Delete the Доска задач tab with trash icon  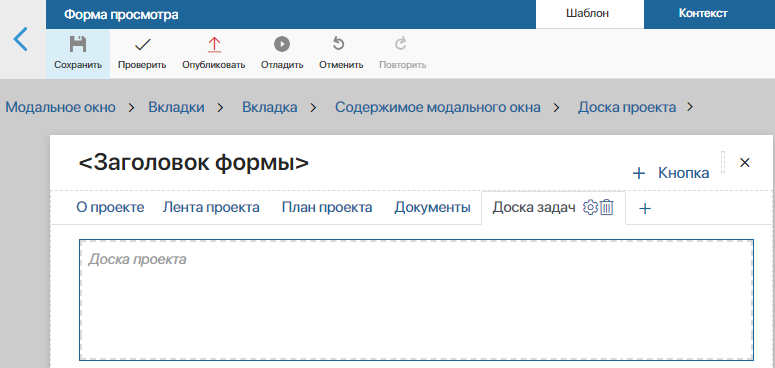click(x=606, y=208)
